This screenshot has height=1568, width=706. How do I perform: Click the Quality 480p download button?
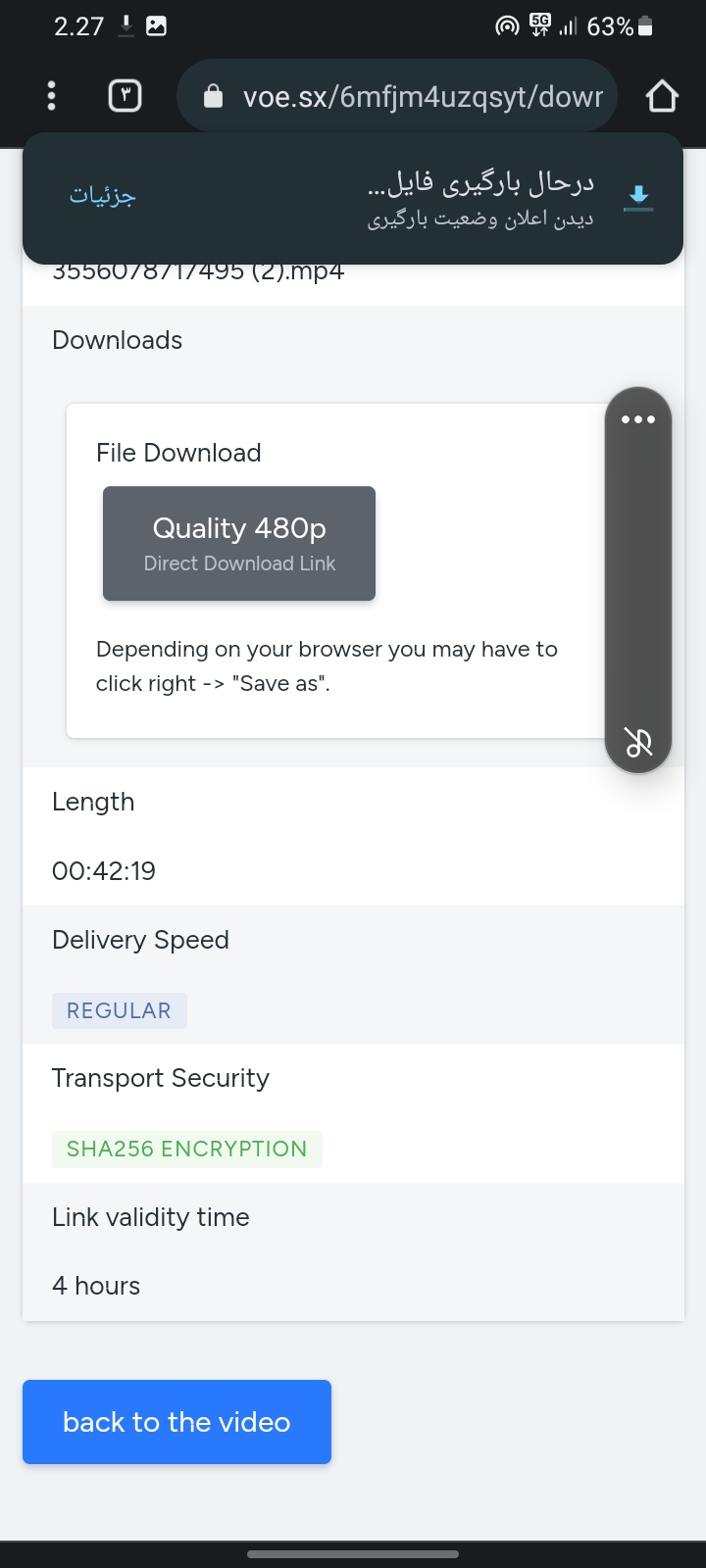point(239,543)
